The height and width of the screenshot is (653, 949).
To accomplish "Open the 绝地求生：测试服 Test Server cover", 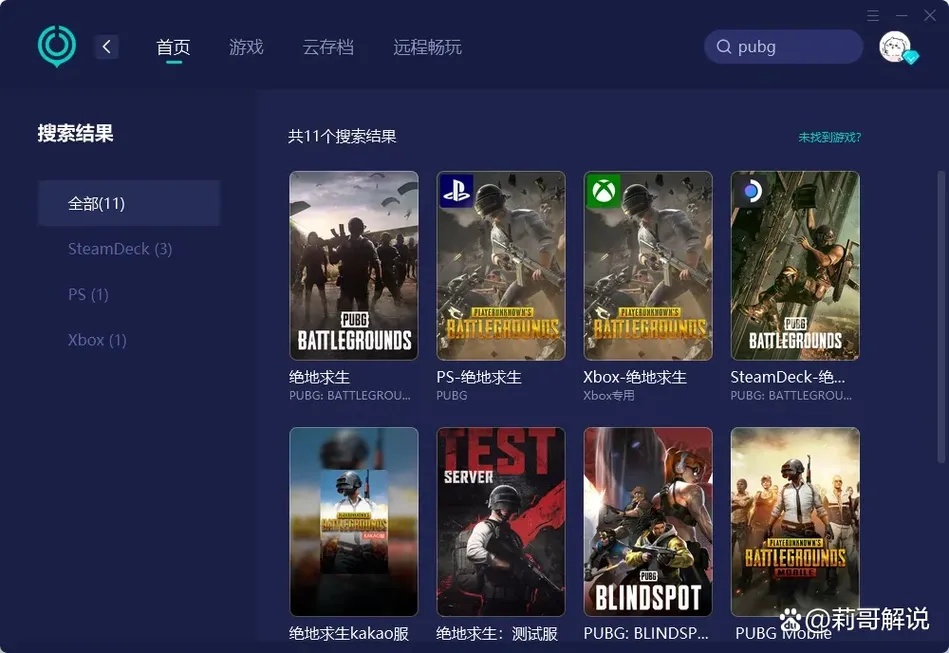I will pyautogui.click(x=501, y=522).
